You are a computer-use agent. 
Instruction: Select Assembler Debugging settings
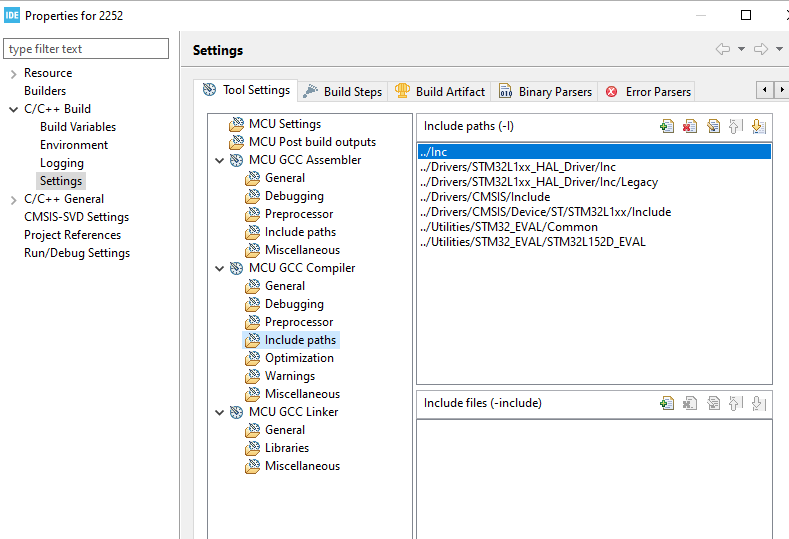pos(294,196)
